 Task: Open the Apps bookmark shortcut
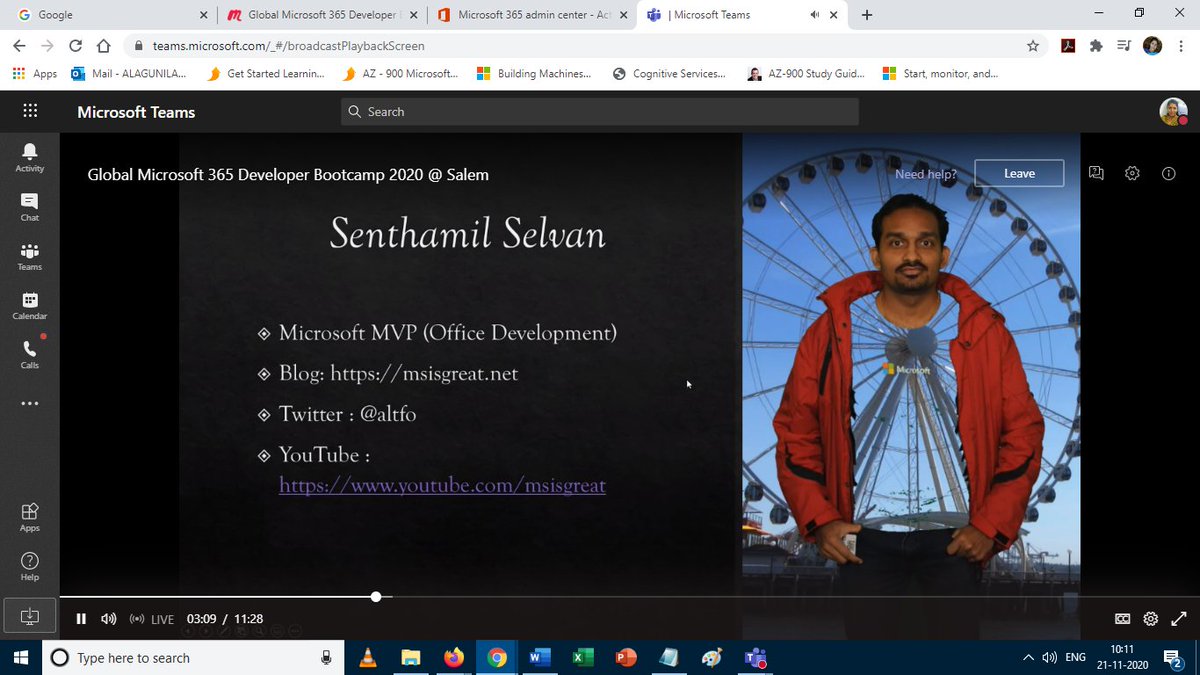[x=34, y=73]
